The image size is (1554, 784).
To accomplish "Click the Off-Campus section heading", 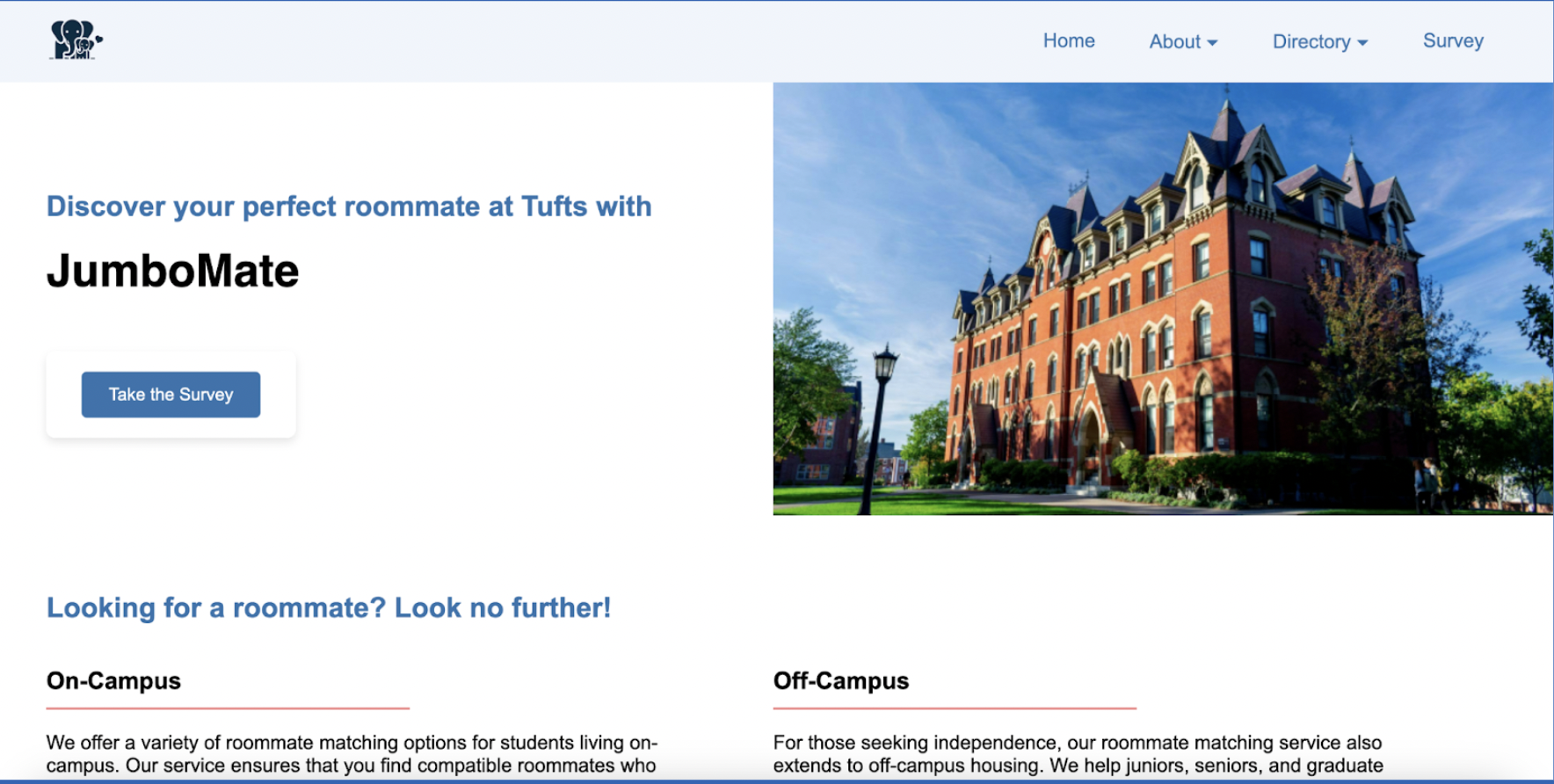I will point(841,681).
